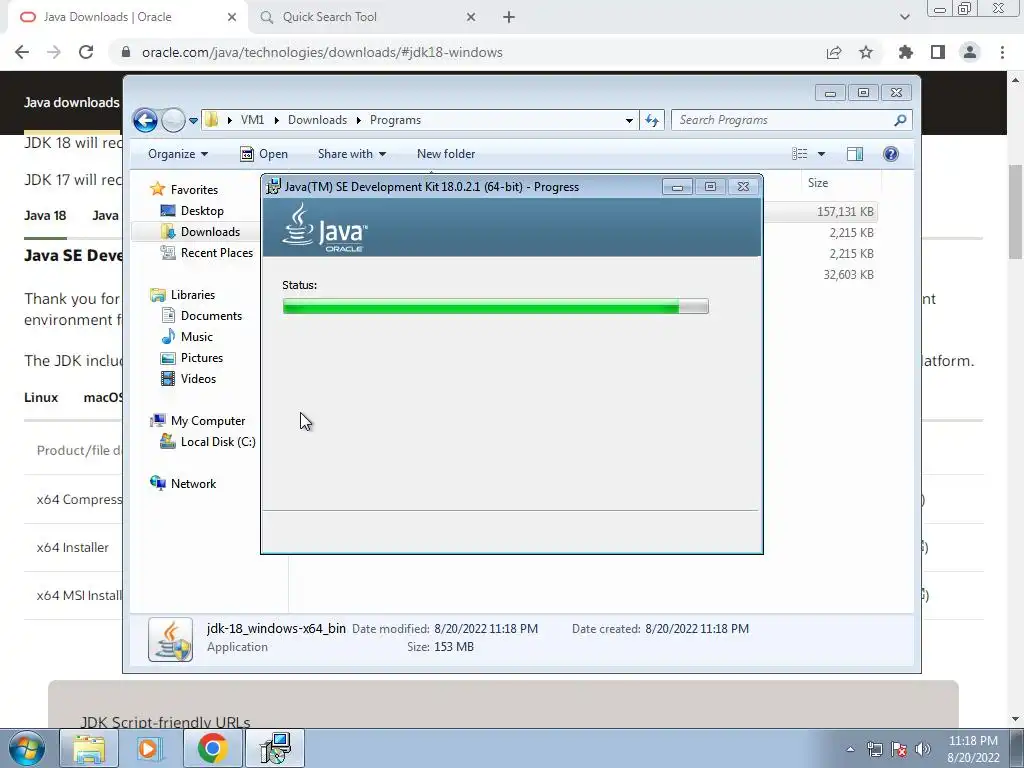Click the Chrome tab search chevron
Image resolution: width=1024 pixels, height=768 pixels.
[904, 17]
